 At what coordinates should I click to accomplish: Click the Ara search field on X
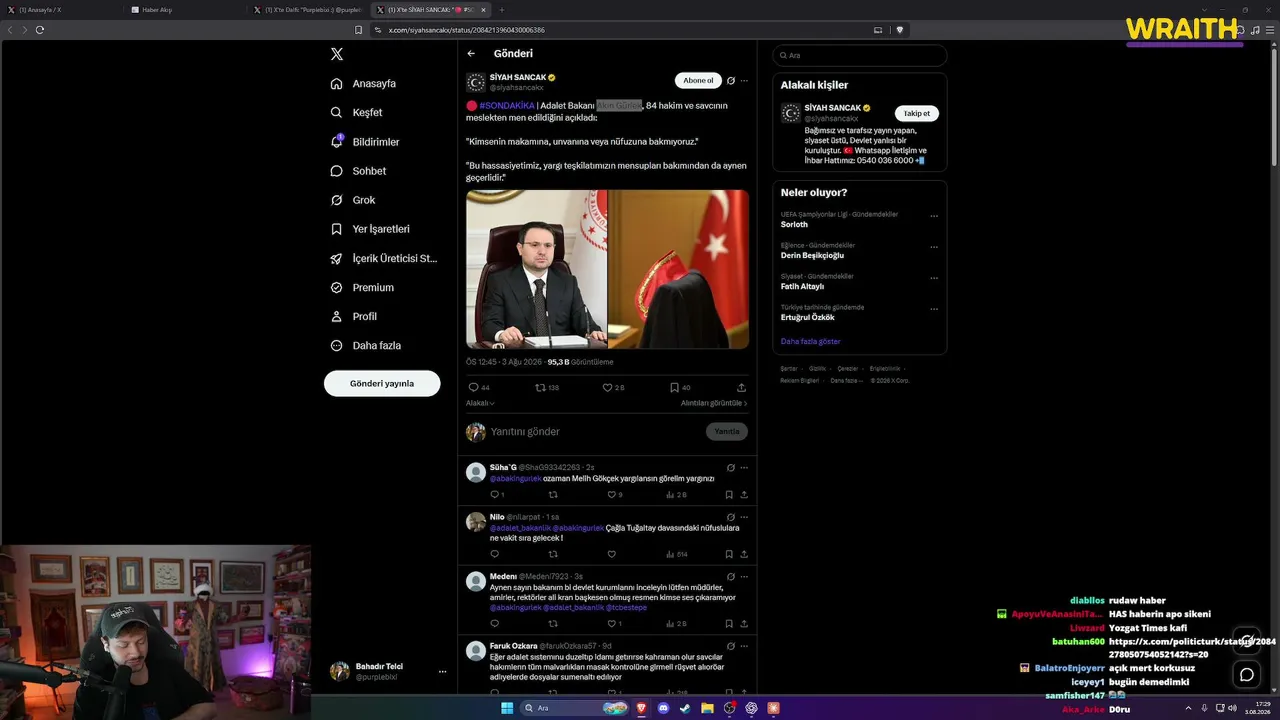click(860, 55)
